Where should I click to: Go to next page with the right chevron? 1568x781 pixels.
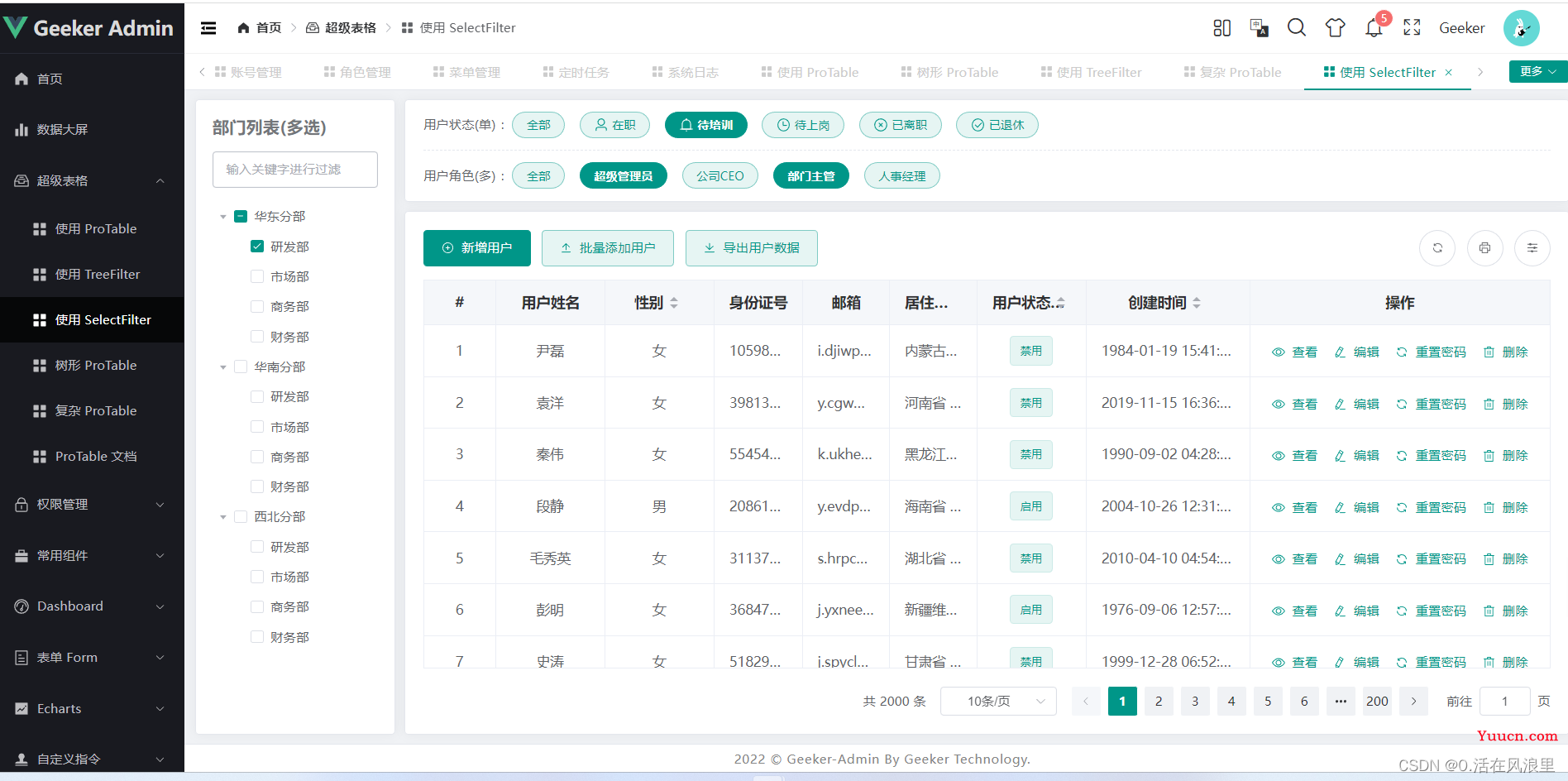1413,702
